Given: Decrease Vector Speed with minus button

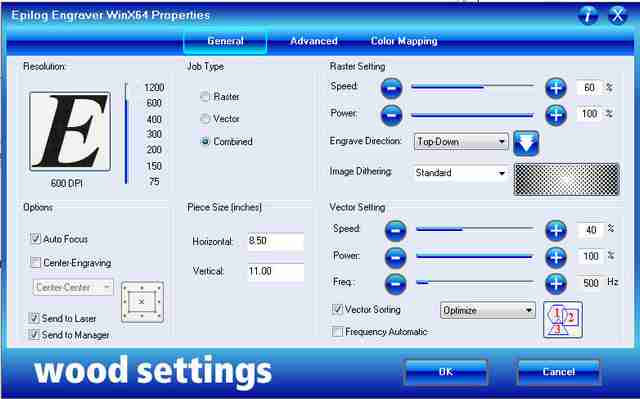Looking at the screenshot, I should coord(395,231).
